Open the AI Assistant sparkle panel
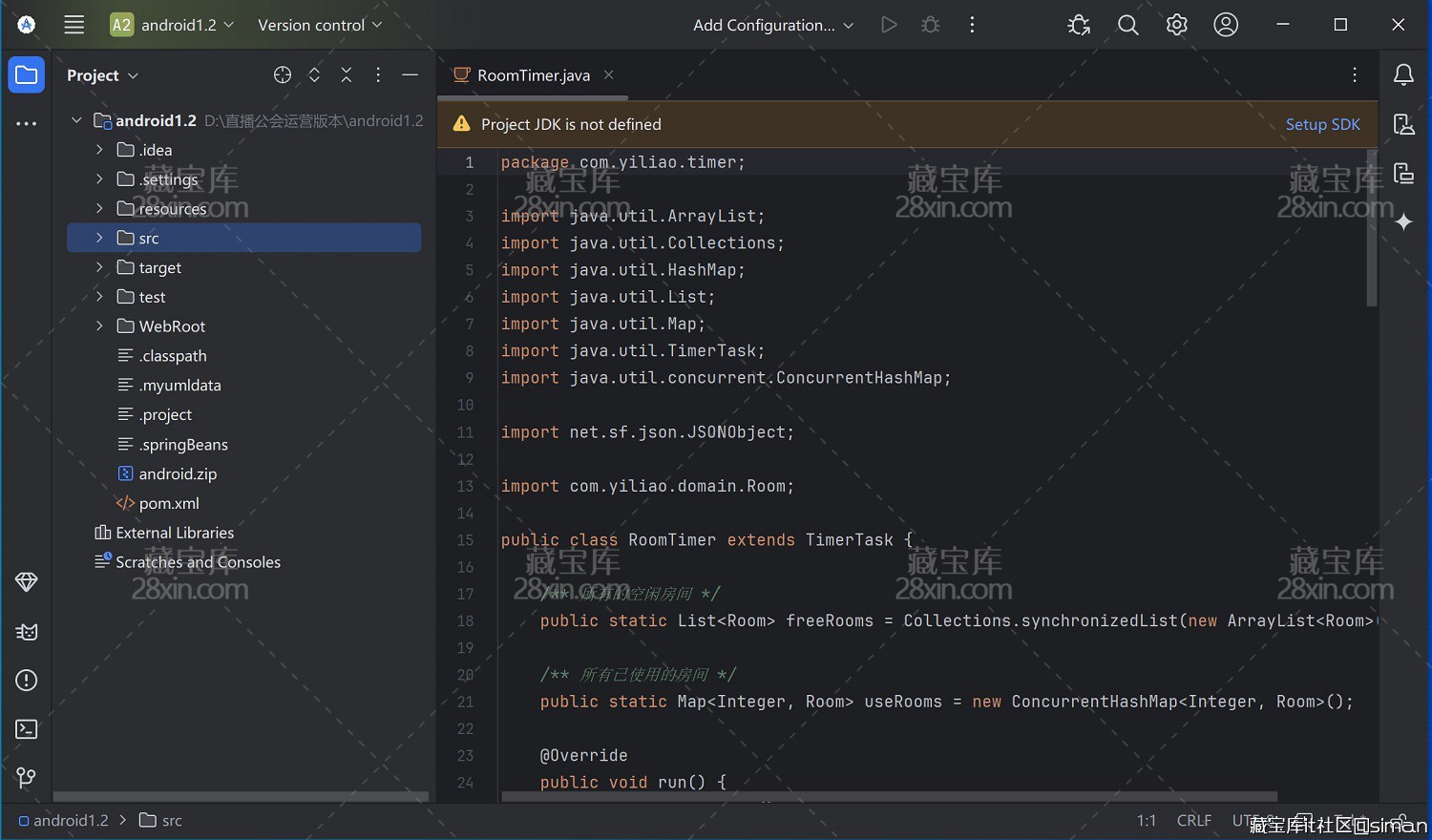 [1403, 222]
